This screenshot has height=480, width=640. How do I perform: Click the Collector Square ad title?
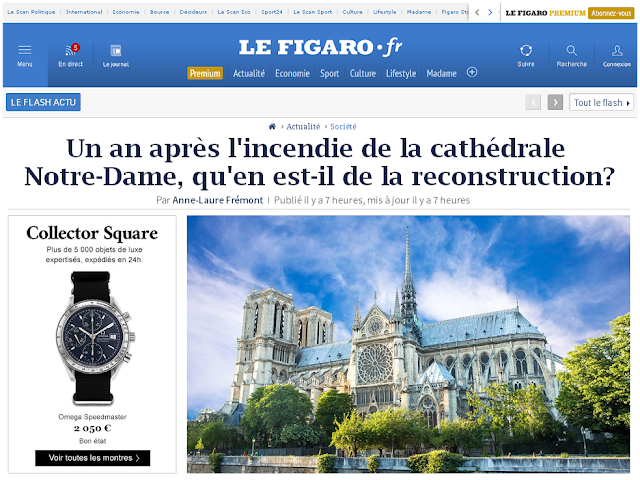pos(92,233)
